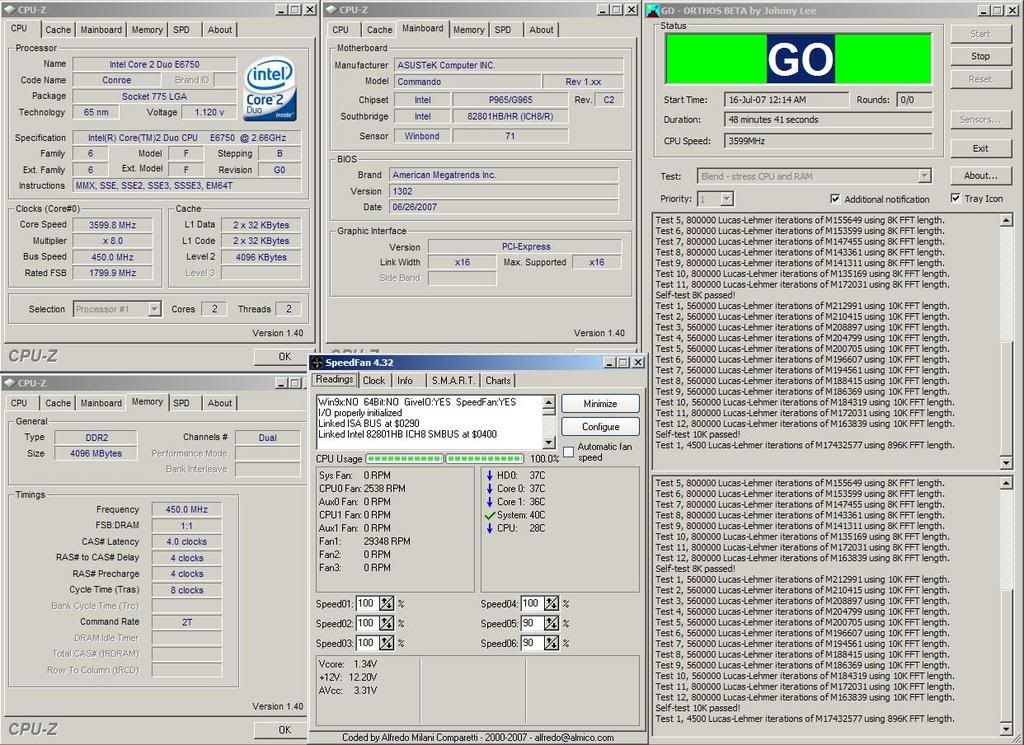Screen dimensions: 1024x745
Task: Click the 3599MHz CPU Speed field in Orthos
Action: point(828,140)
